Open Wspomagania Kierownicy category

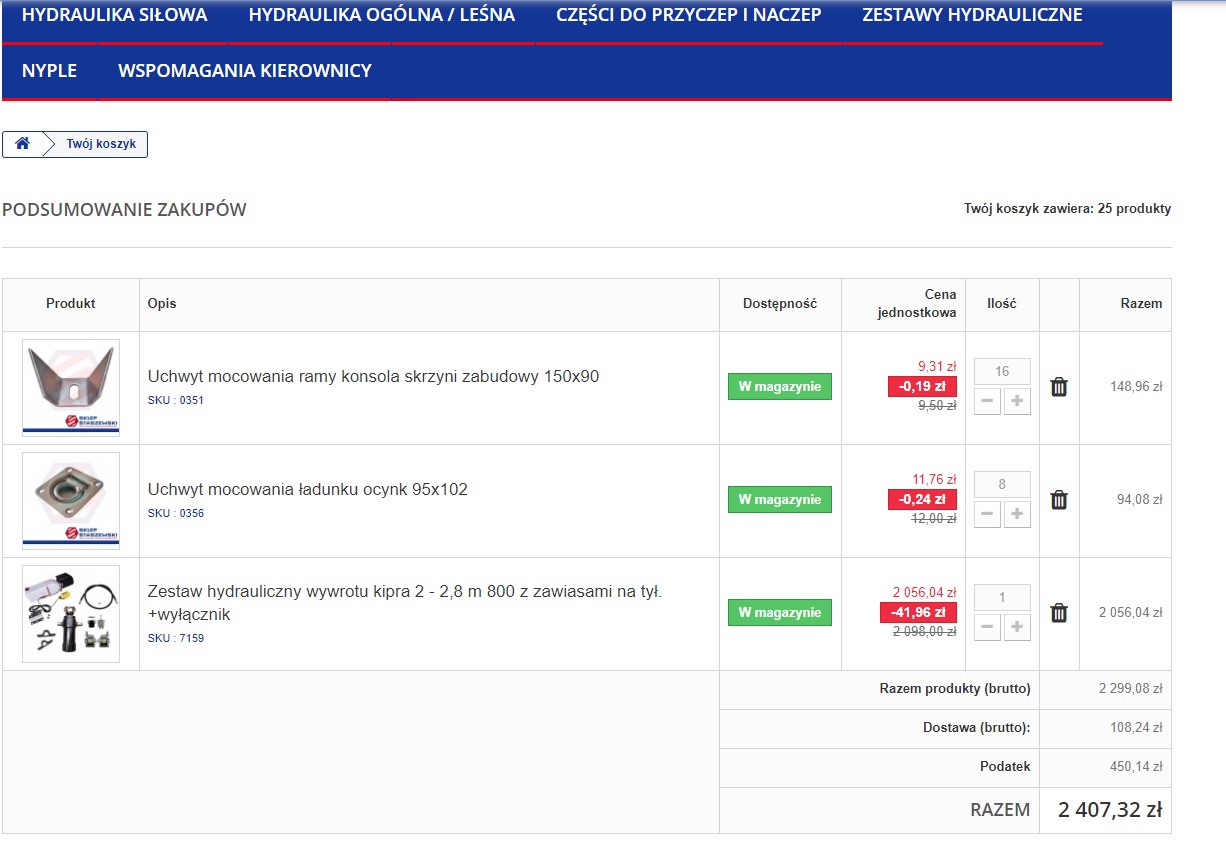tap(245, 71)
